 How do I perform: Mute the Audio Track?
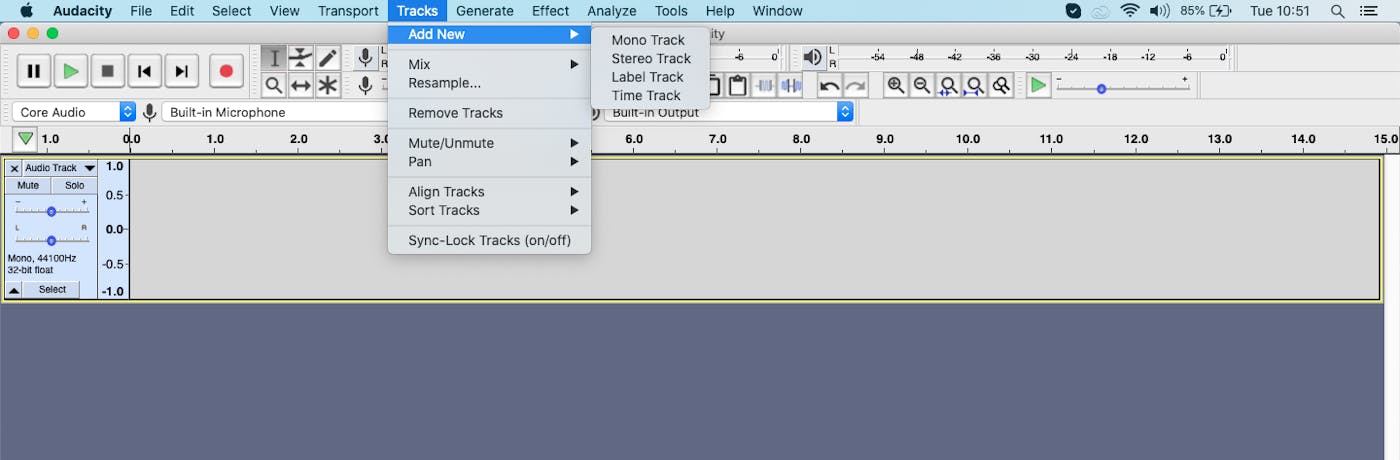point(28,185)
